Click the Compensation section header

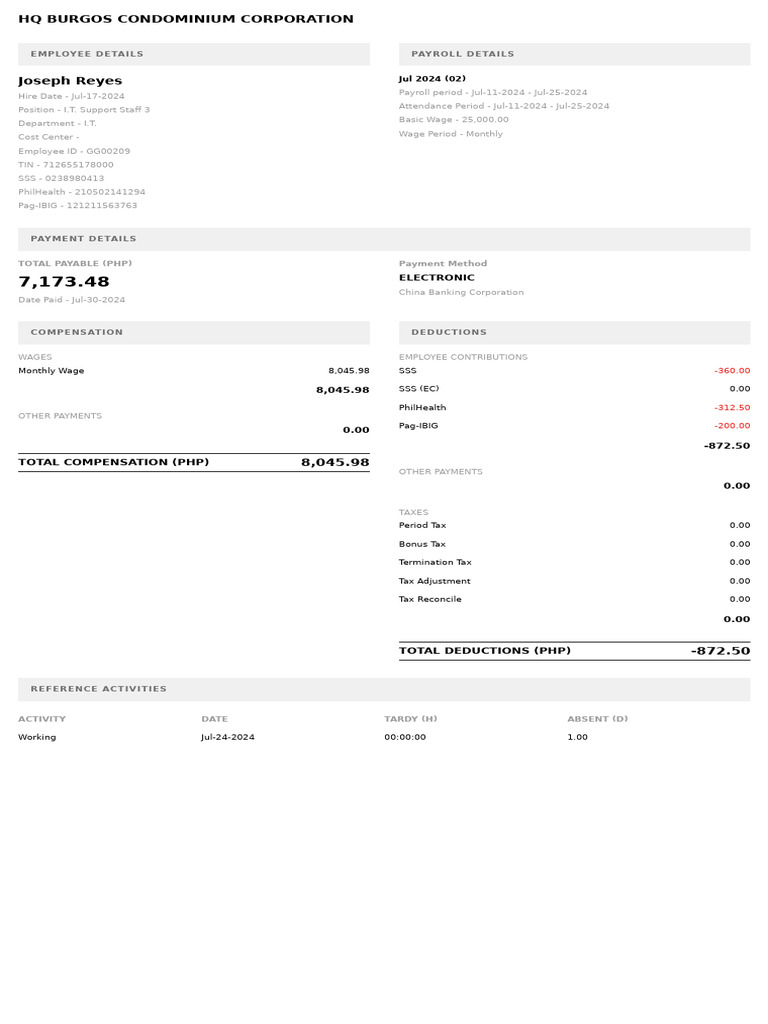click(x=77, y=332)
